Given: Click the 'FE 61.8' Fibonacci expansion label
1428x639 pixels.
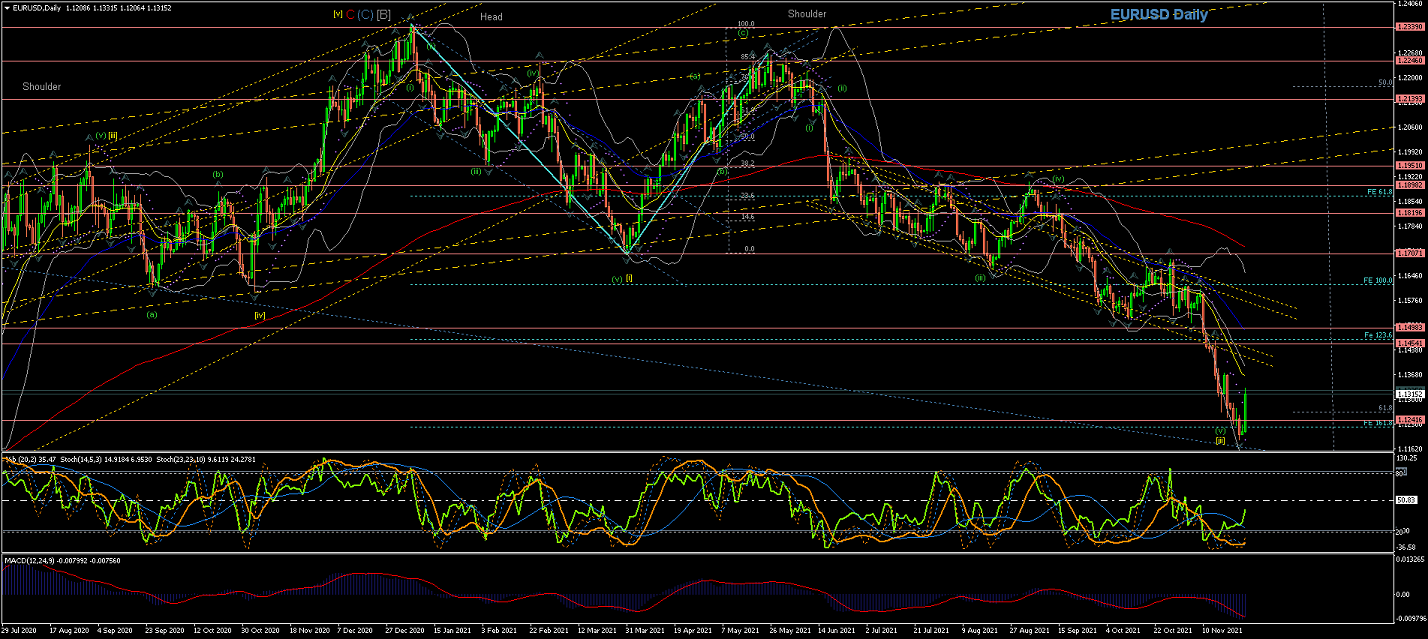Looking at the screenshot, I should (x=1380, y=191).
